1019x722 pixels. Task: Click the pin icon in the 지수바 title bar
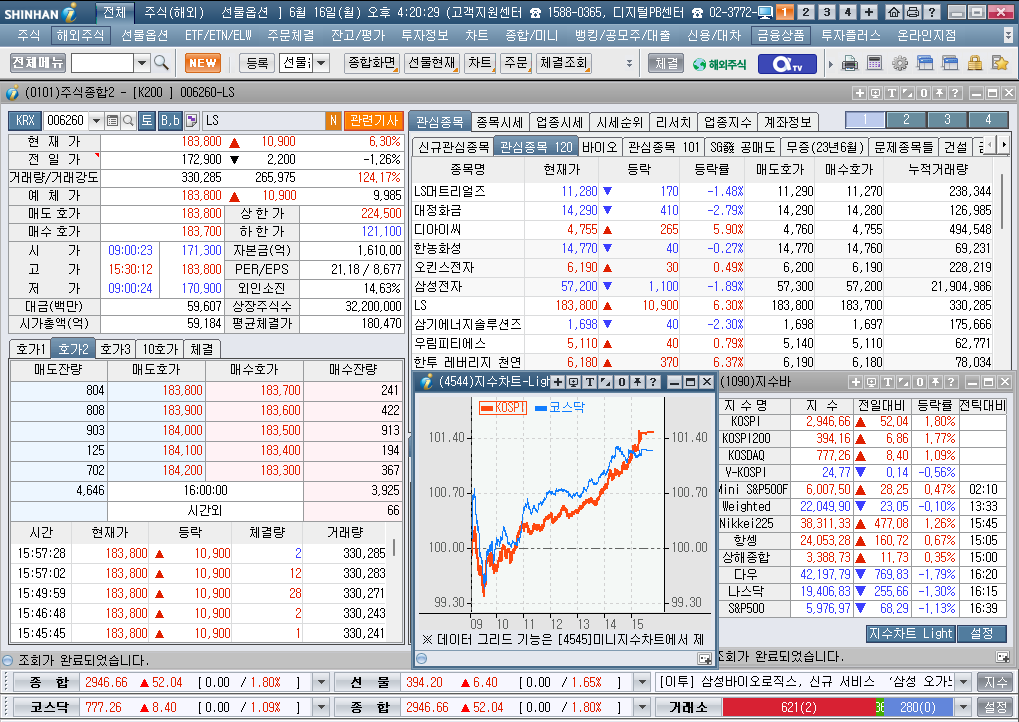(x=935, y=382)
